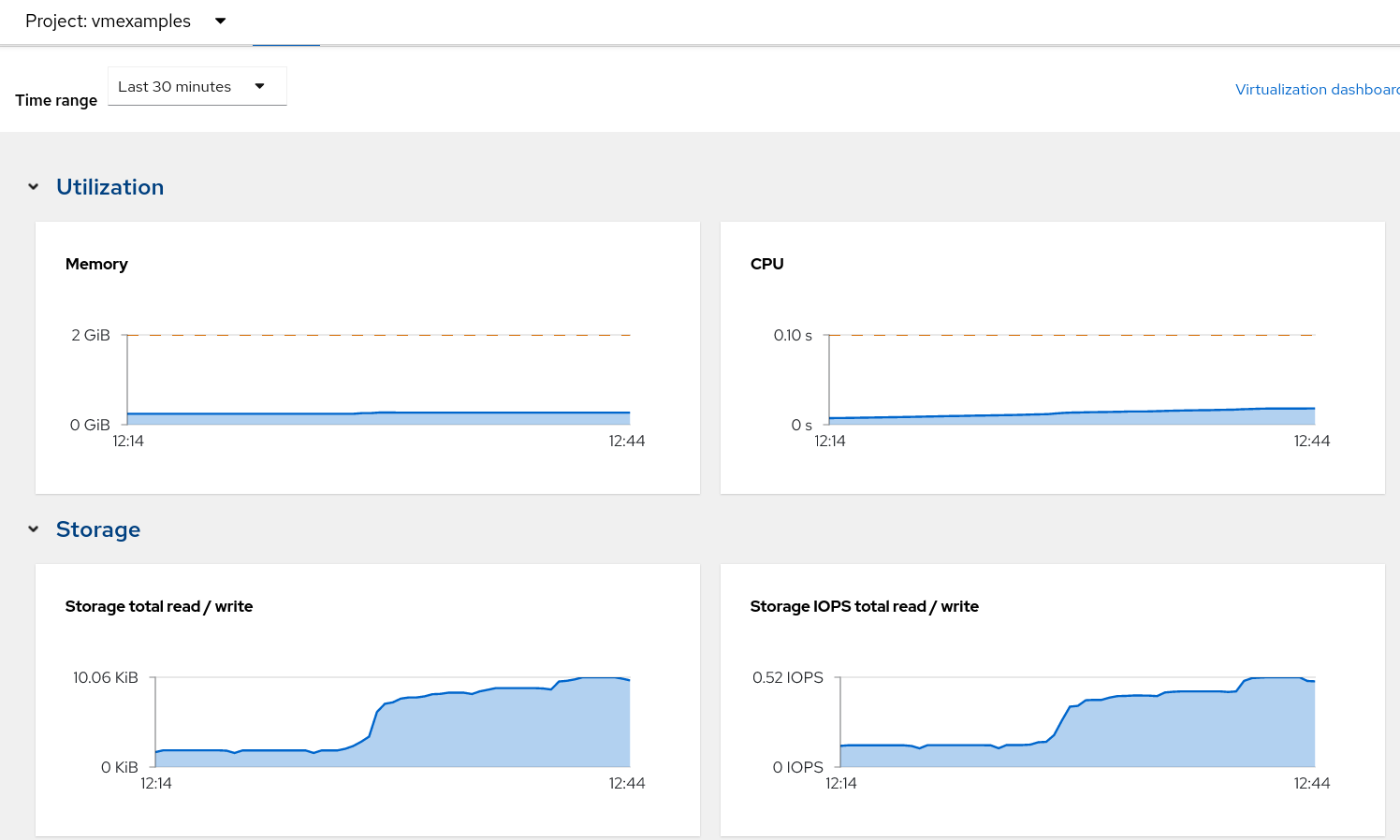
Task: Open the Last 30 minutes selector
Action: tap(197, 86)
